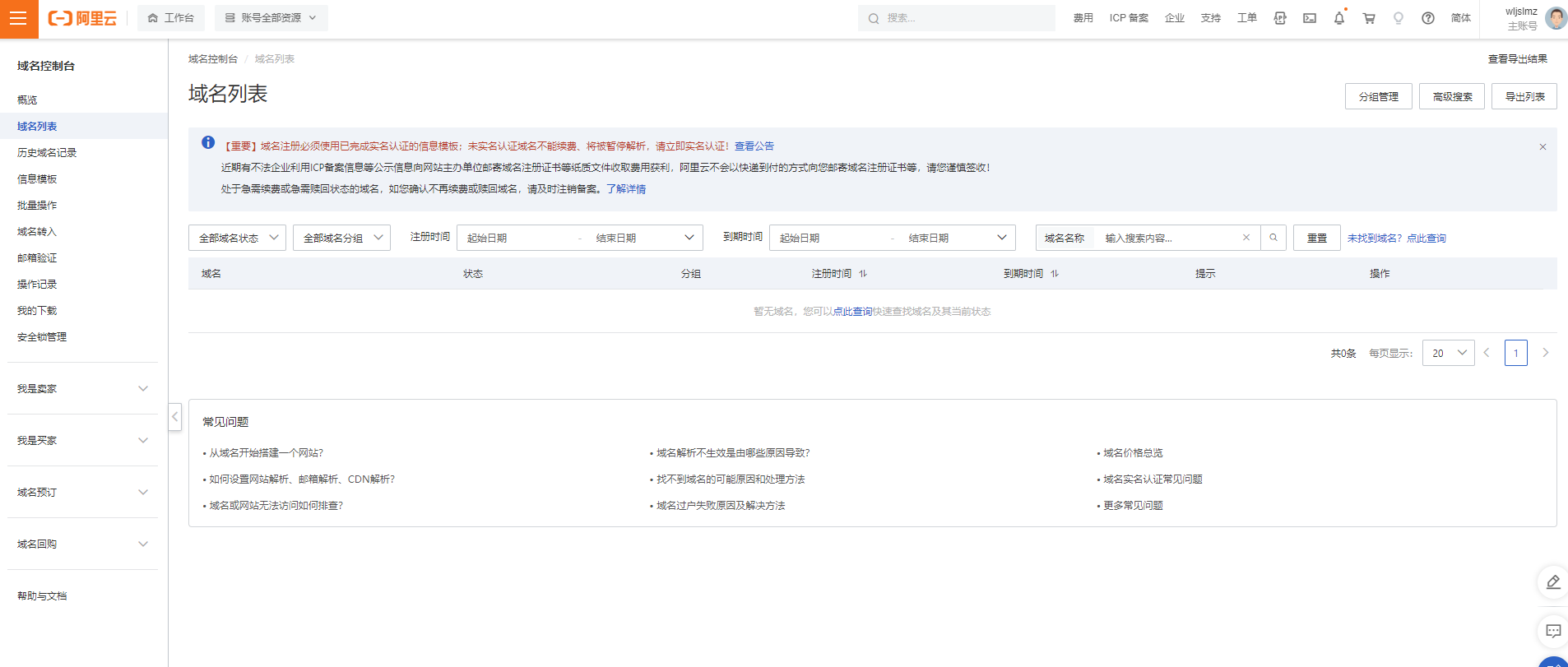This screenshot has width=1568, height=667.
Task: Click the lightbulb tips icon
Action: [x=1399, y=18]
